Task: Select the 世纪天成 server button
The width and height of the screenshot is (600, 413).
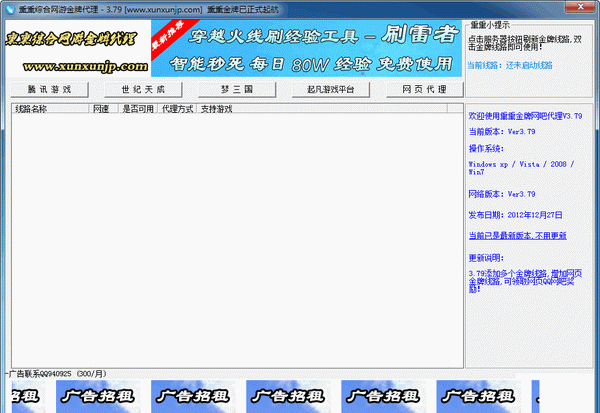Action: tap(142, 89)
